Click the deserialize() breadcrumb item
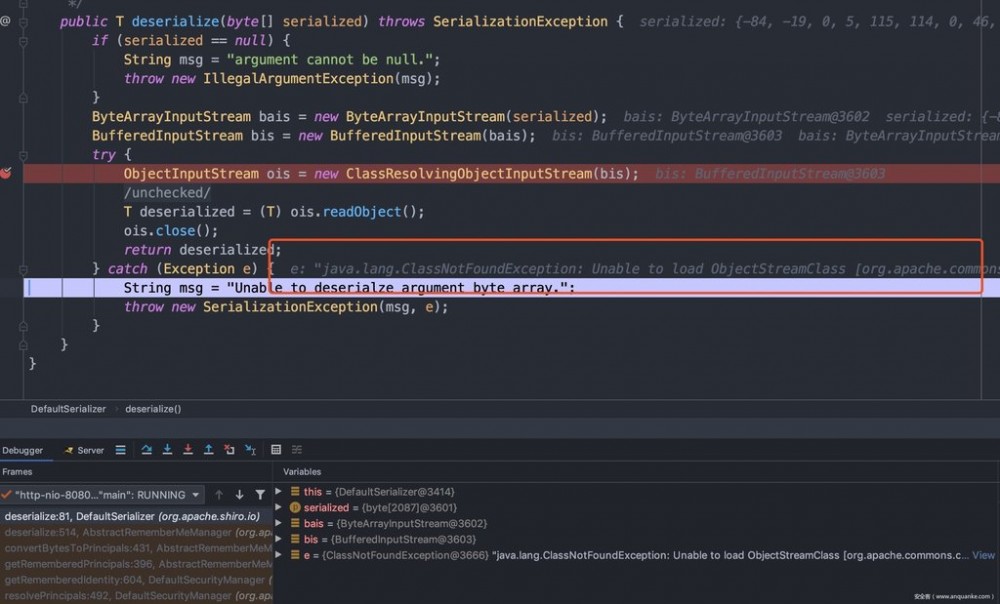 (152, 409)
